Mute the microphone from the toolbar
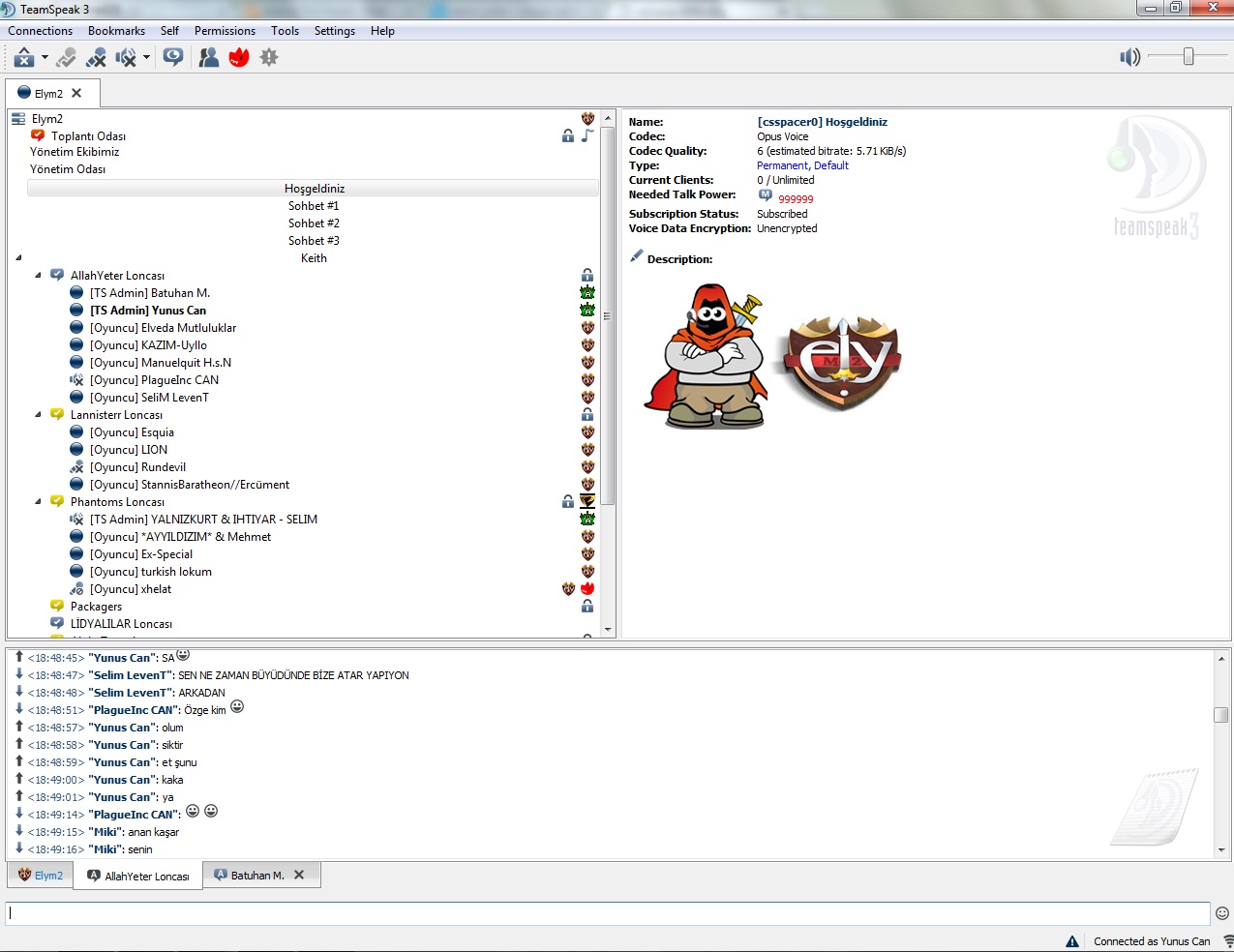 tap(96, 58)
